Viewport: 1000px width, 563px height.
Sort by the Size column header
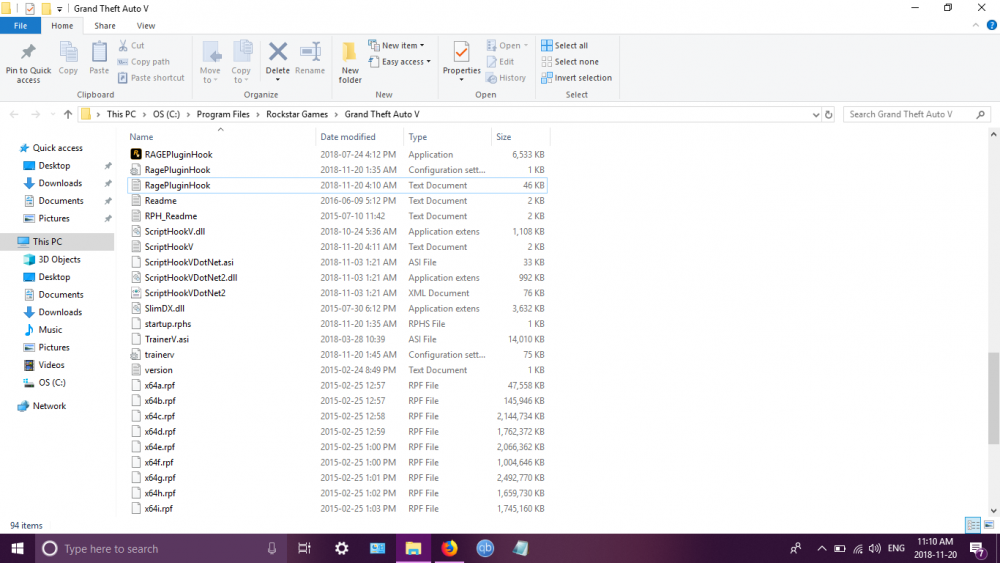coord(503,137)
